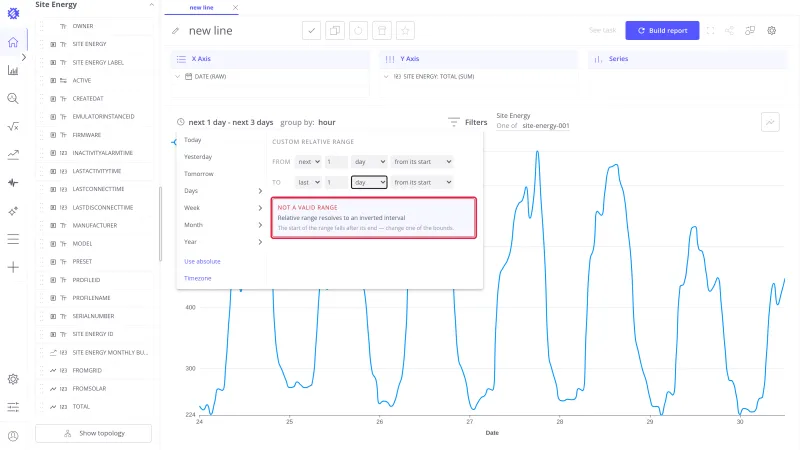Click the Timezone link
Screen dimensions: 800x450
coord(197,279)
